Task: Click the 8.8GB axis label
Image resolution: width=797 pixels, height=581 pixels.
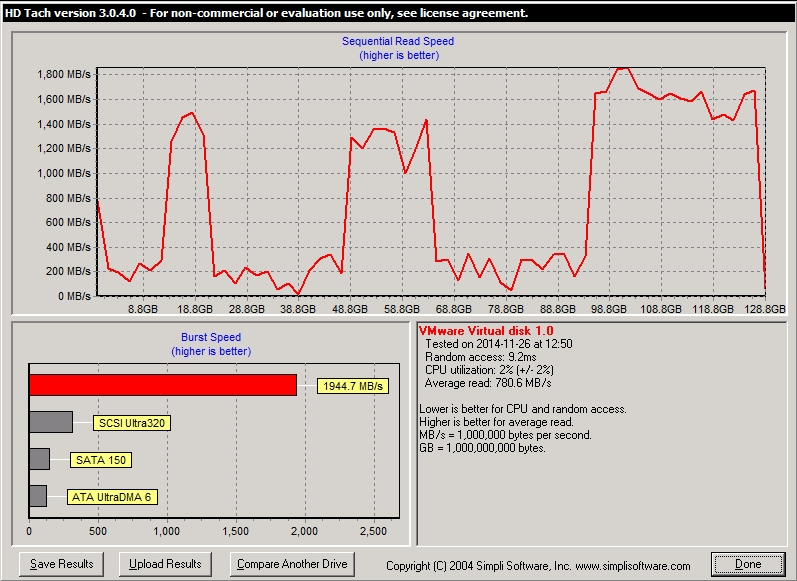Action: coord(143,309)
